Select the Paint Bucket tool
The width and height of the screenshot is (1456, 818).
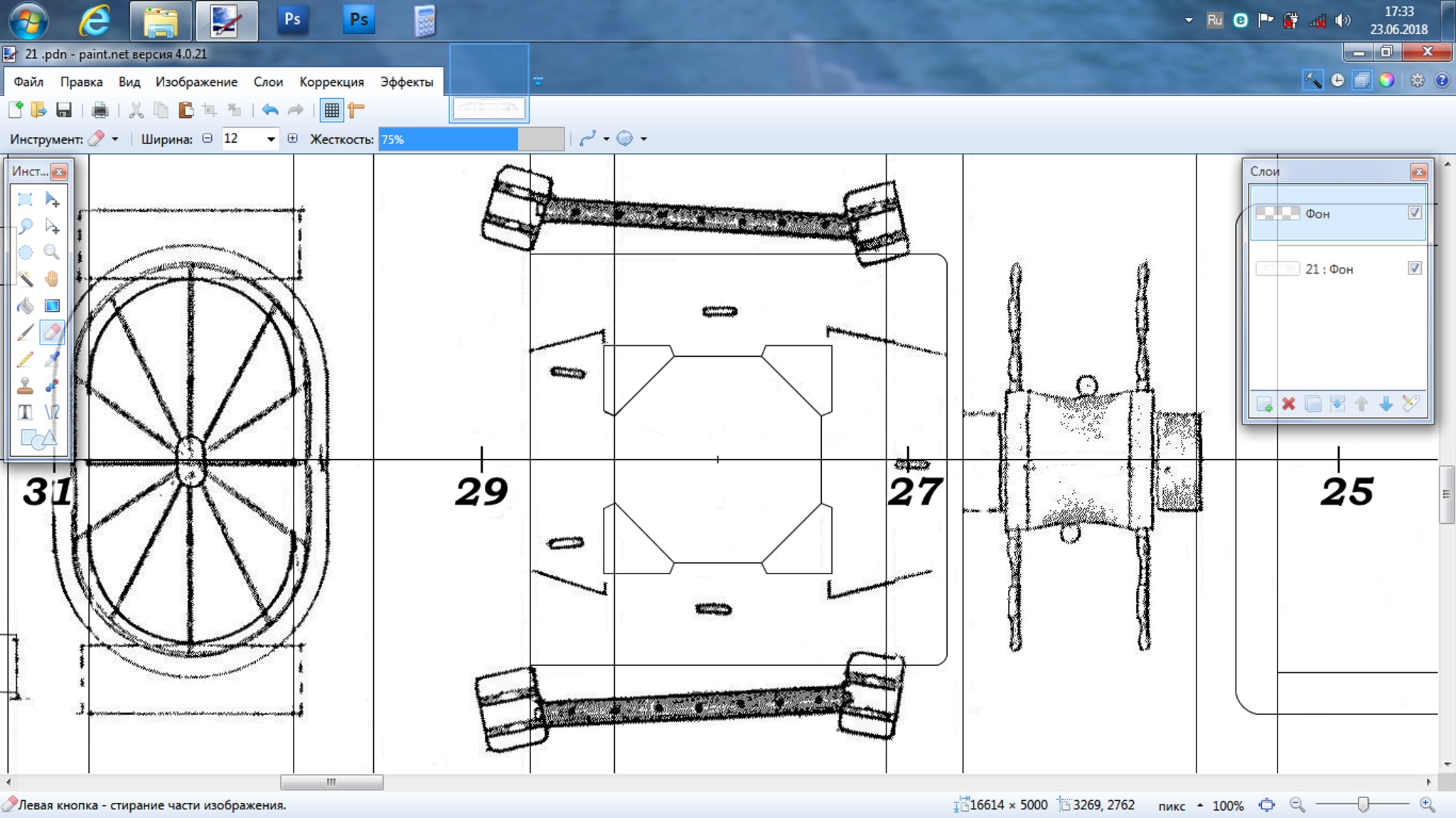click(x=25, y=306)
